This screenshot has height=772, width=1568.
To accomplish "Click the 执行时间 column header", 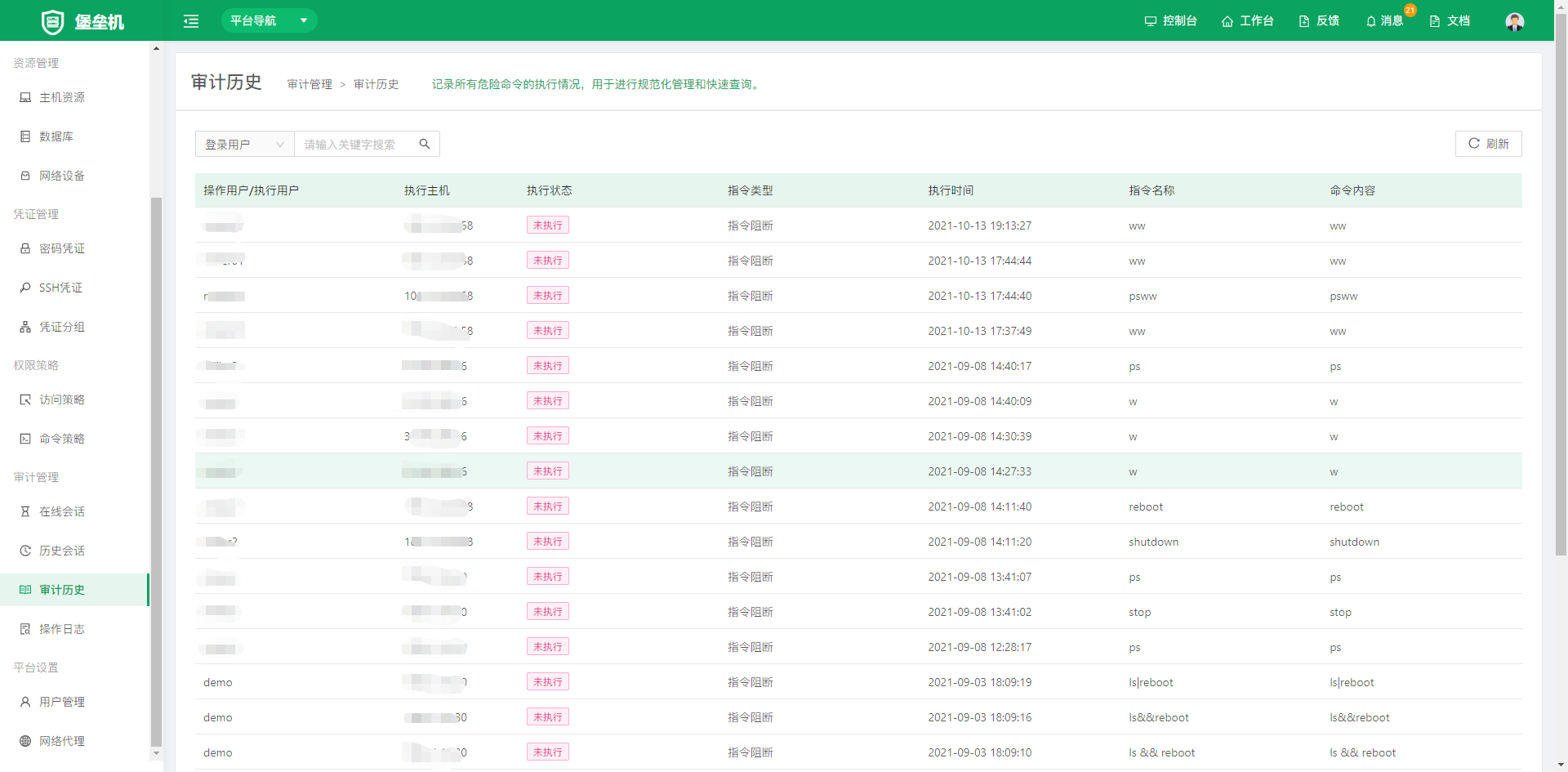I will click(x=951, y=190).
